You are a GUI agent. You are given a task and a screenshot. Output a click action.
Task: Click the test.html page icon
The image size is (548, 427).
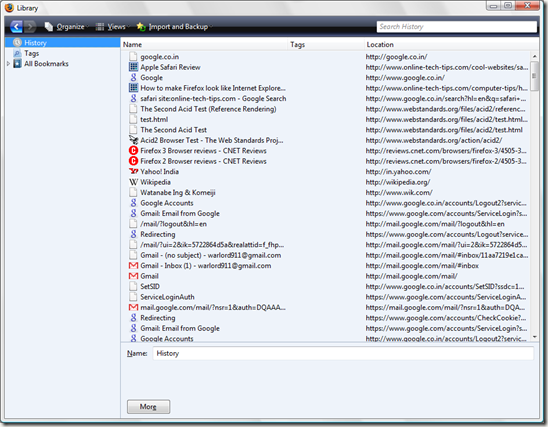(x=133, y=119)
